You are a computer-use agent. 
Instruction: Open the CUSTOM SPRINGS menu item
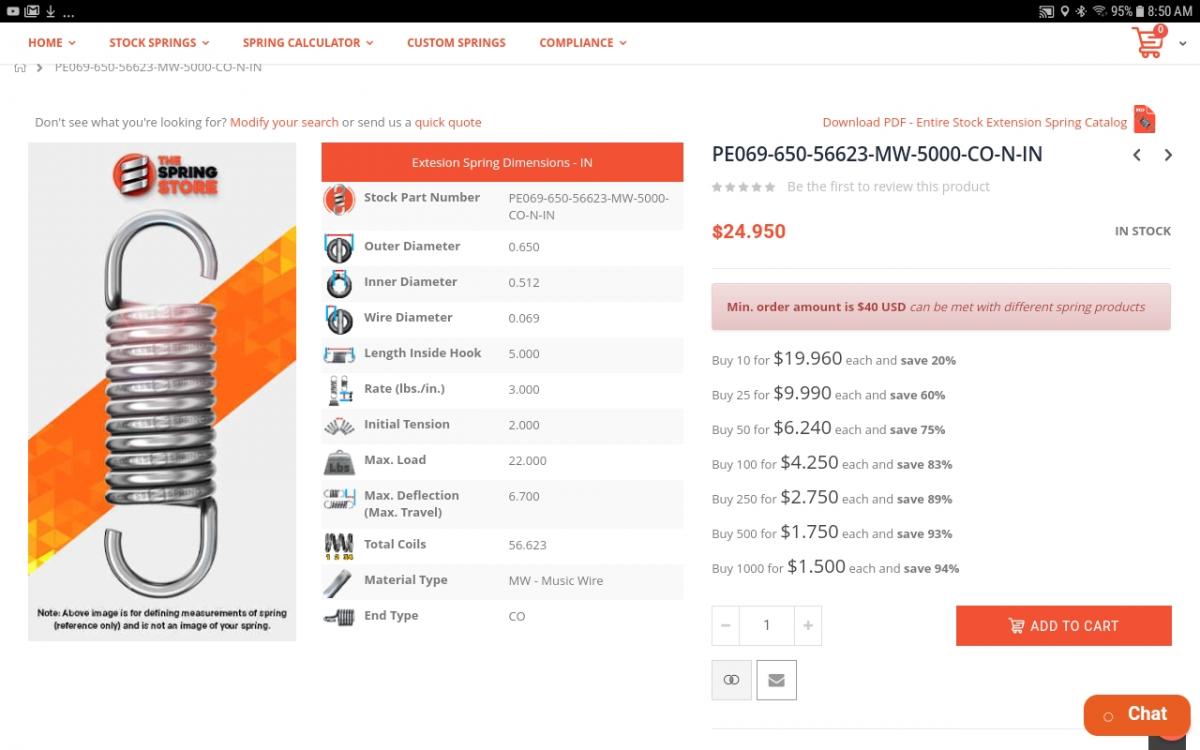[x=456, y=43]
